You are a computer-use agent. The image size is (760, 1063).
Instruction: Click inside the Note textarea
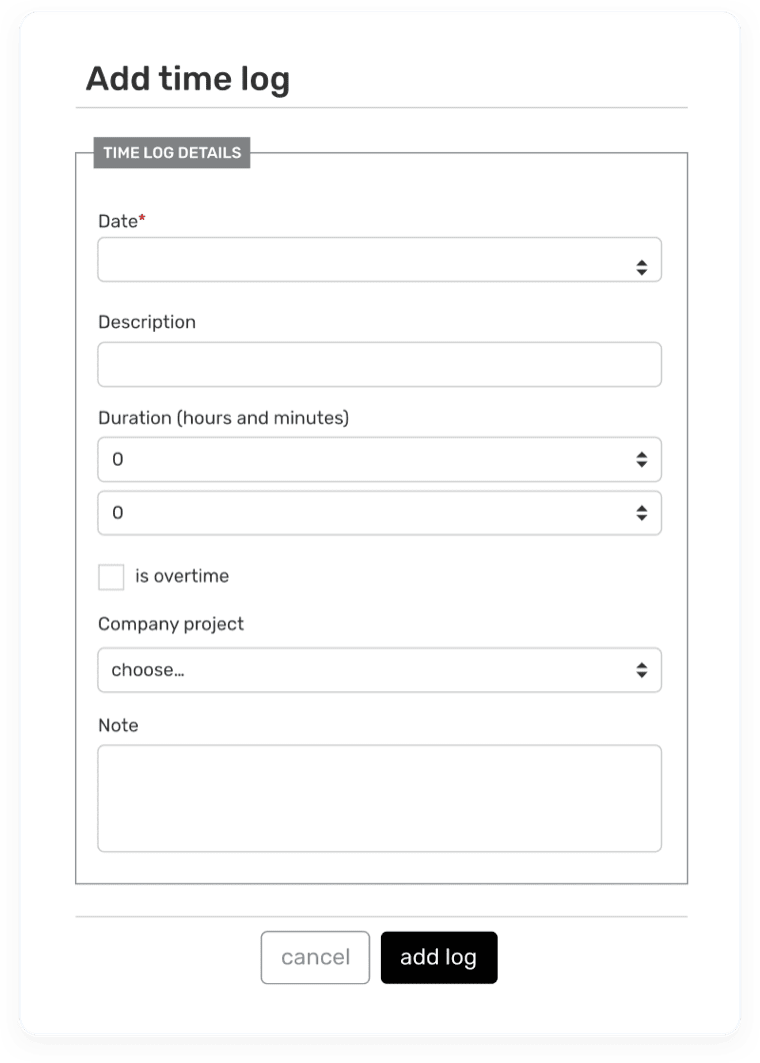pyautogui.click(x=380, y=797)
